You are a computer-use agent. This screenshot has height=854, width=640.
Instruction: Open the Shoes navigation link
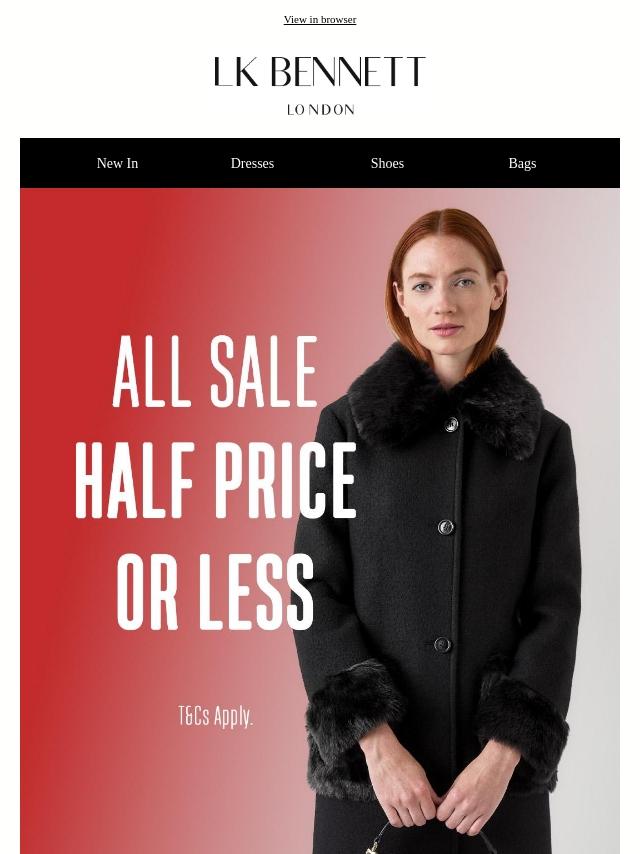387,163
